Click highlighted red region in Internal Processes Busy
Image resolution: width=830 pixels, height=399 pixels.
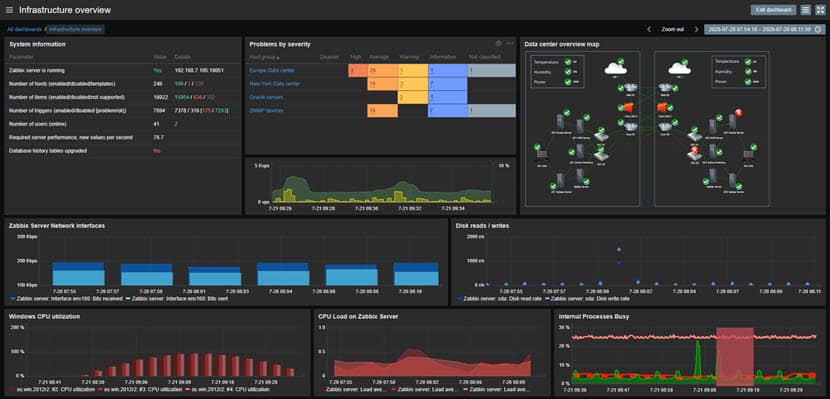pyautogui.click(x=735, y=357)
